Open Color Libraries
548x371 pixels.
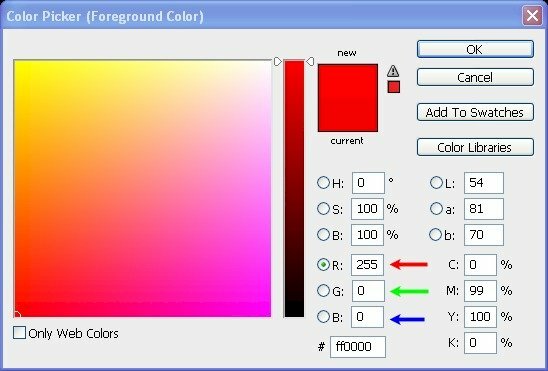pyautogui.click(x=475, y=147)
